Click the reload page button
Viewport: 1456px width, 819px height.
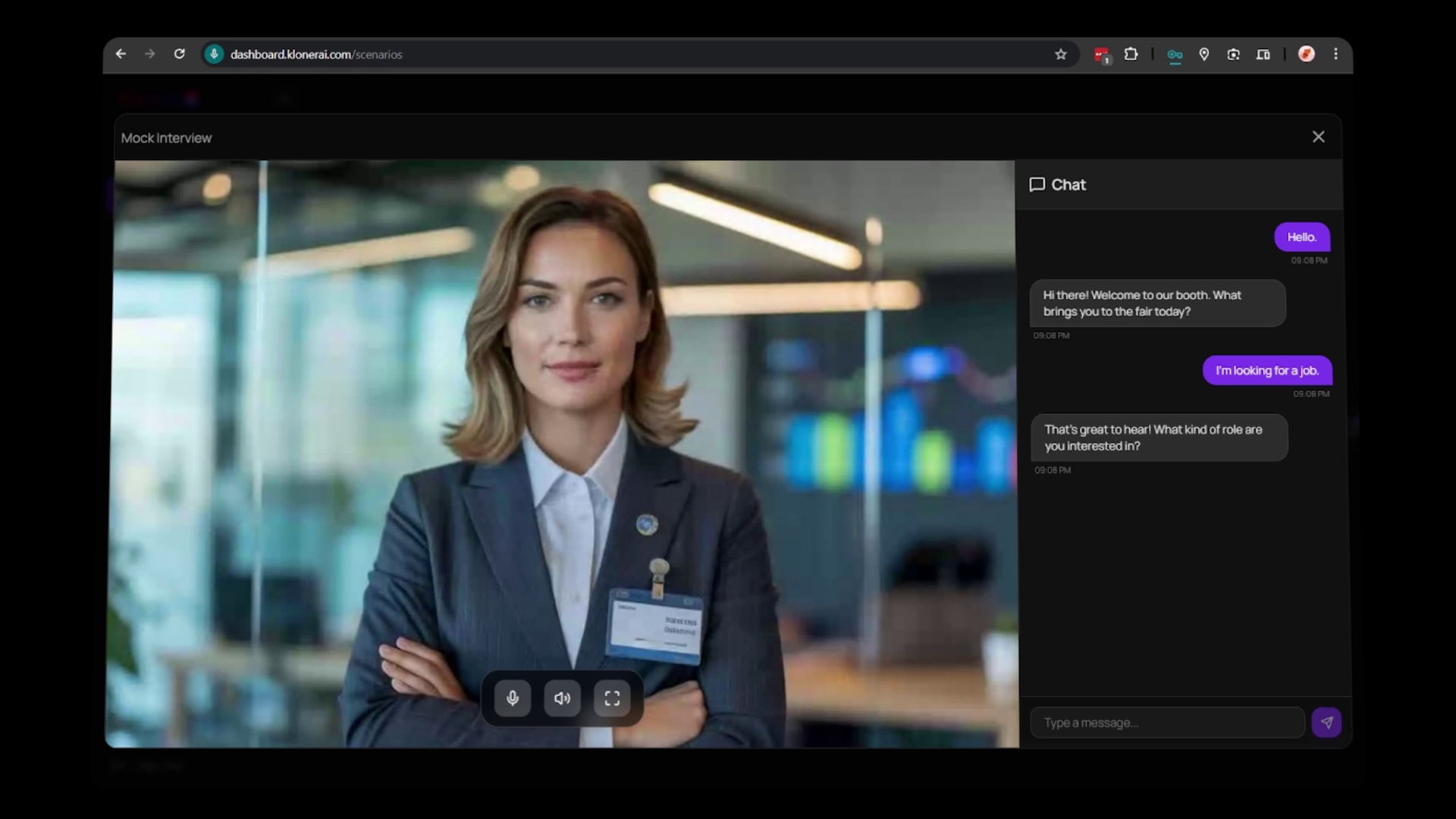180,54
